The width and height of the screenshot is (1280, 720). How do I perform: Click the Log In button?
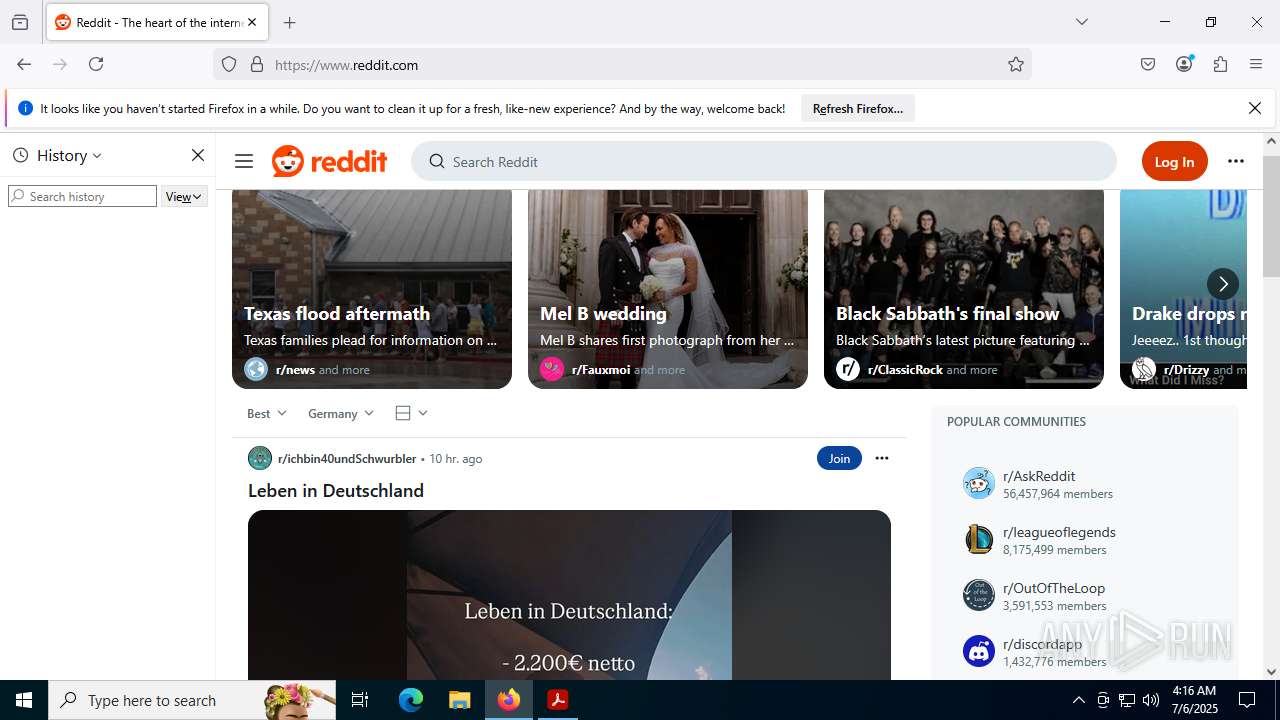pyautogui.click(x=1174, y=161)
